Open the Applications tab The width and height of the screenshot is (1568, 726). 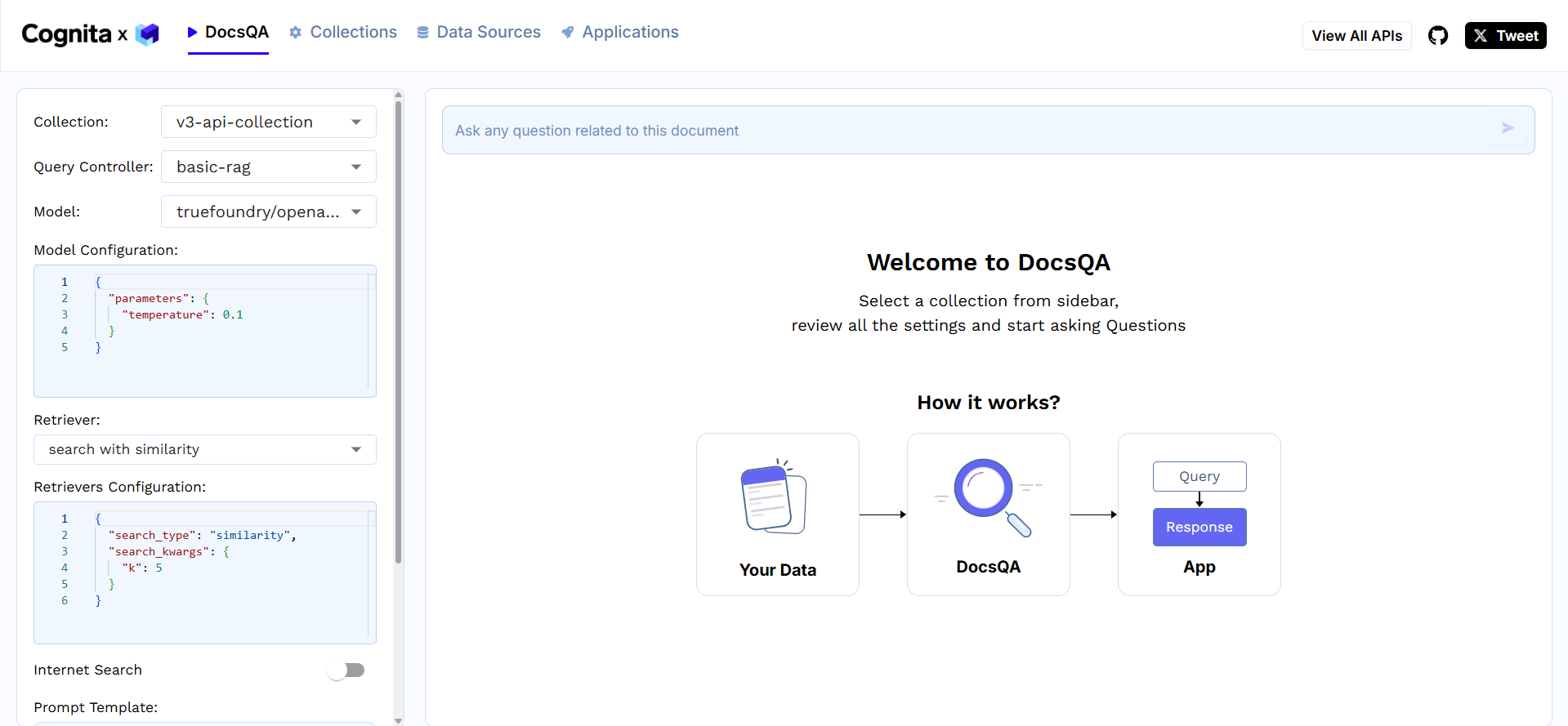[620, 33]
